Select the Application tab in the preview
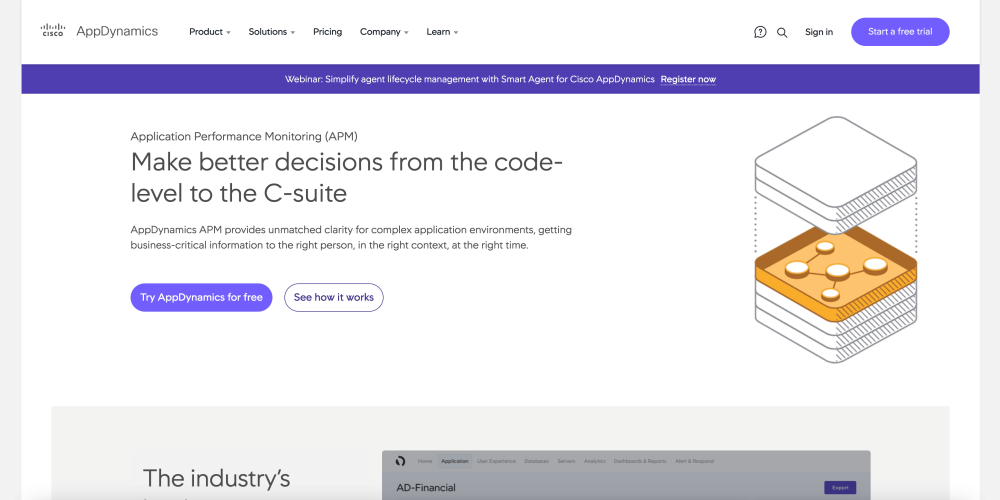1000x500 pixels. point(455,461)
